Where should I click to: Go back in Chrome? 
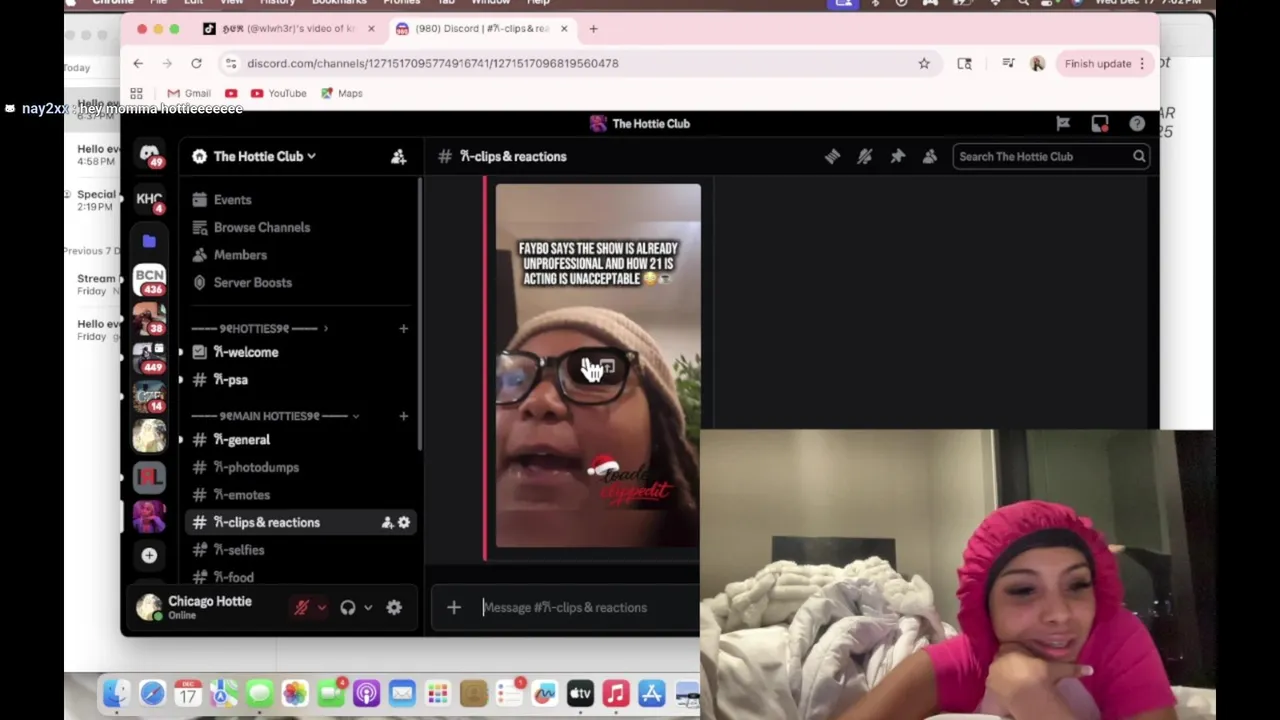click(138, 63)
